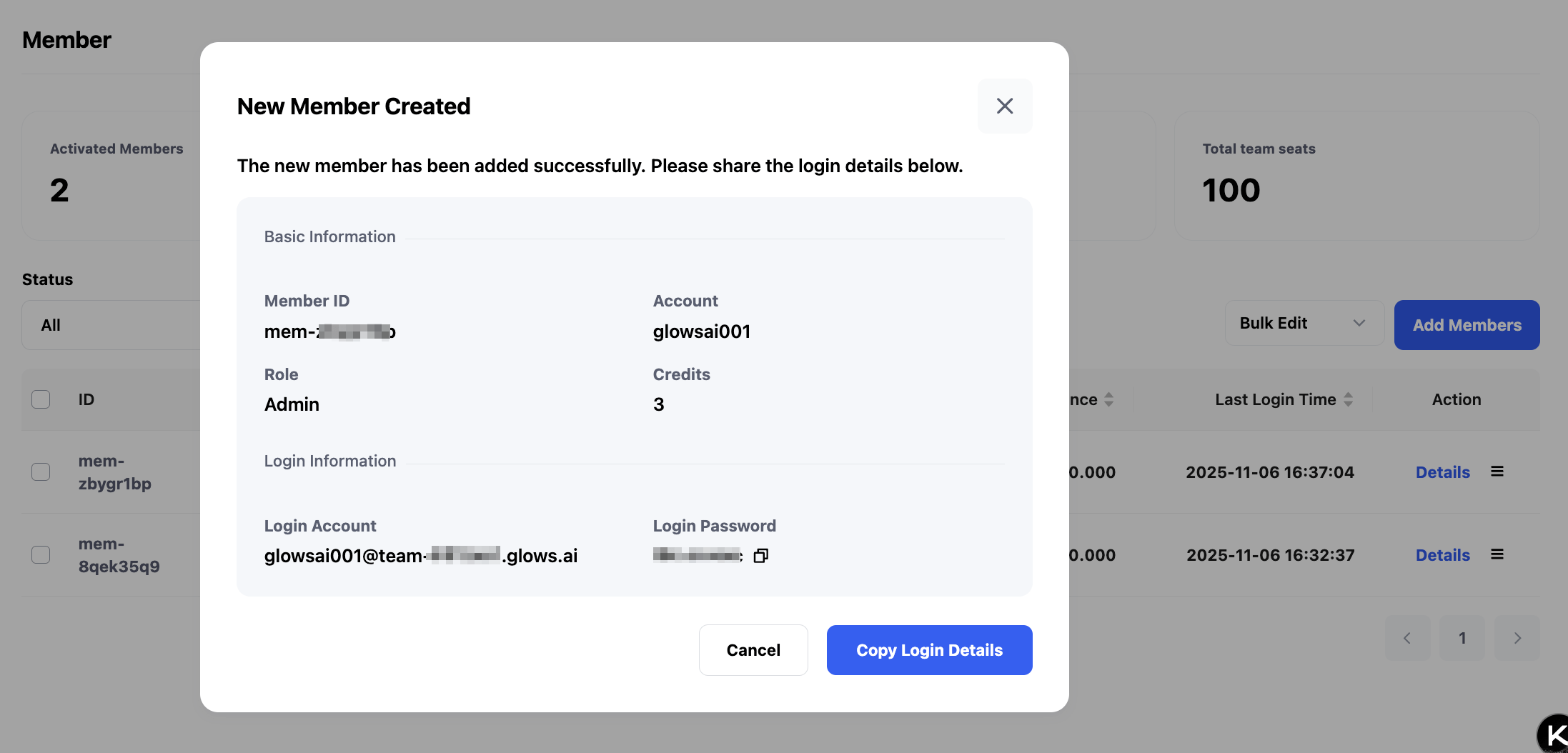Viewport: 1568px width, 753px height.
Task: Open Details link for first member
Action: (1442, 472)
